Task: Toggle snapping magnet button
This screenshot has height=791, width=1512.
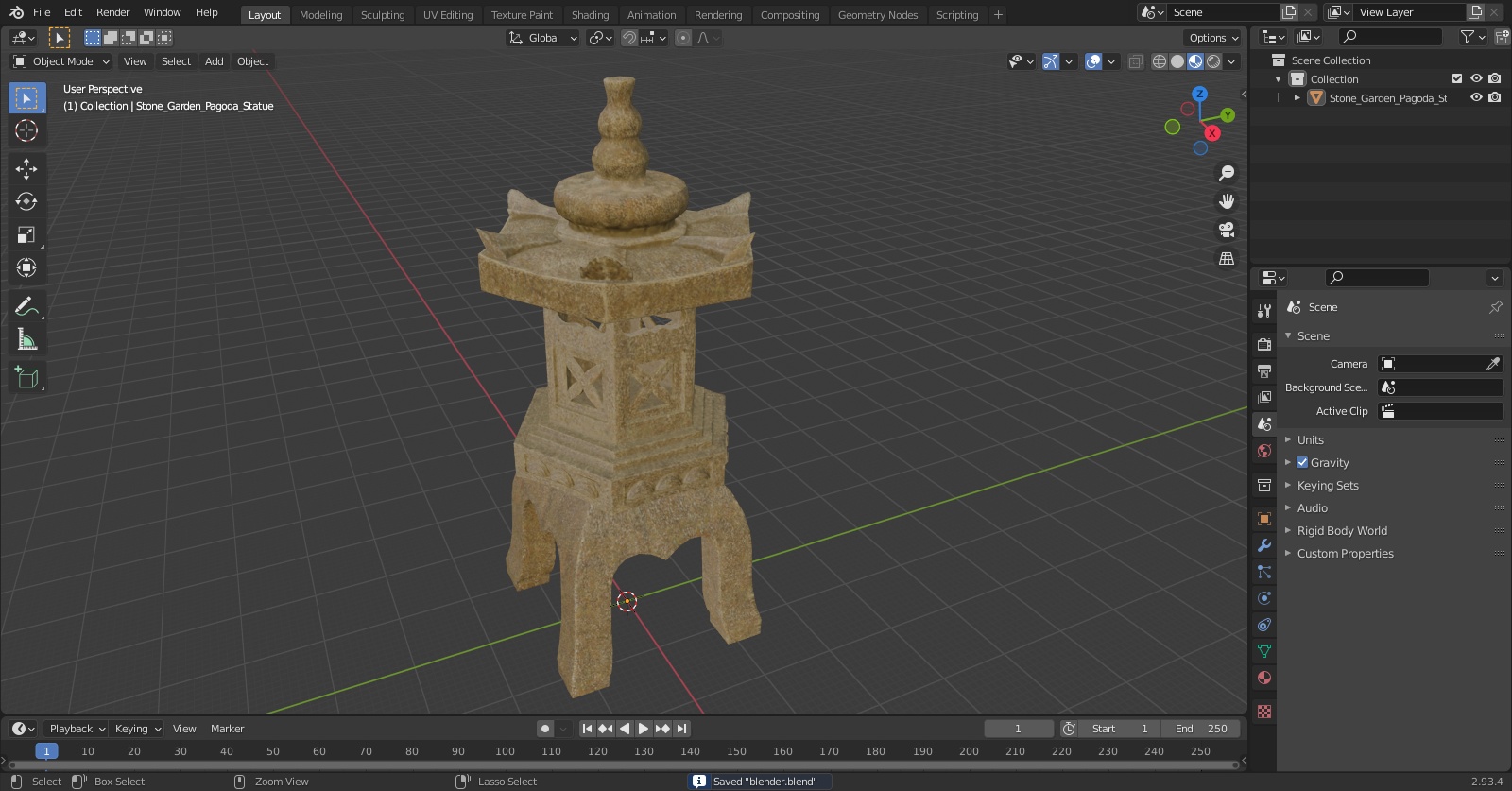Action: (x=628, y=38)
